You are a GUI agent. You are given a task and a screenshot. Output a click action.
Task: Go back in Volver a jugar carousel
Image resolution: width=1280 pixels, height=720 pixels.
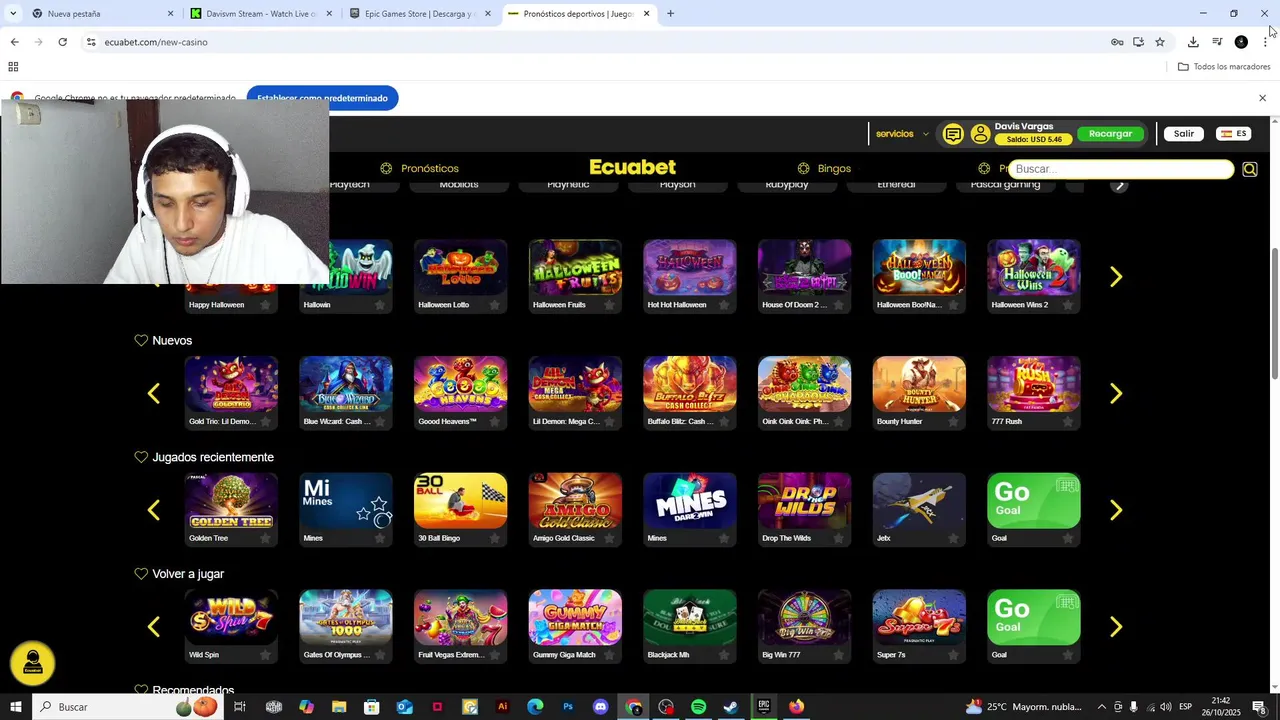(x=154, y=627)
